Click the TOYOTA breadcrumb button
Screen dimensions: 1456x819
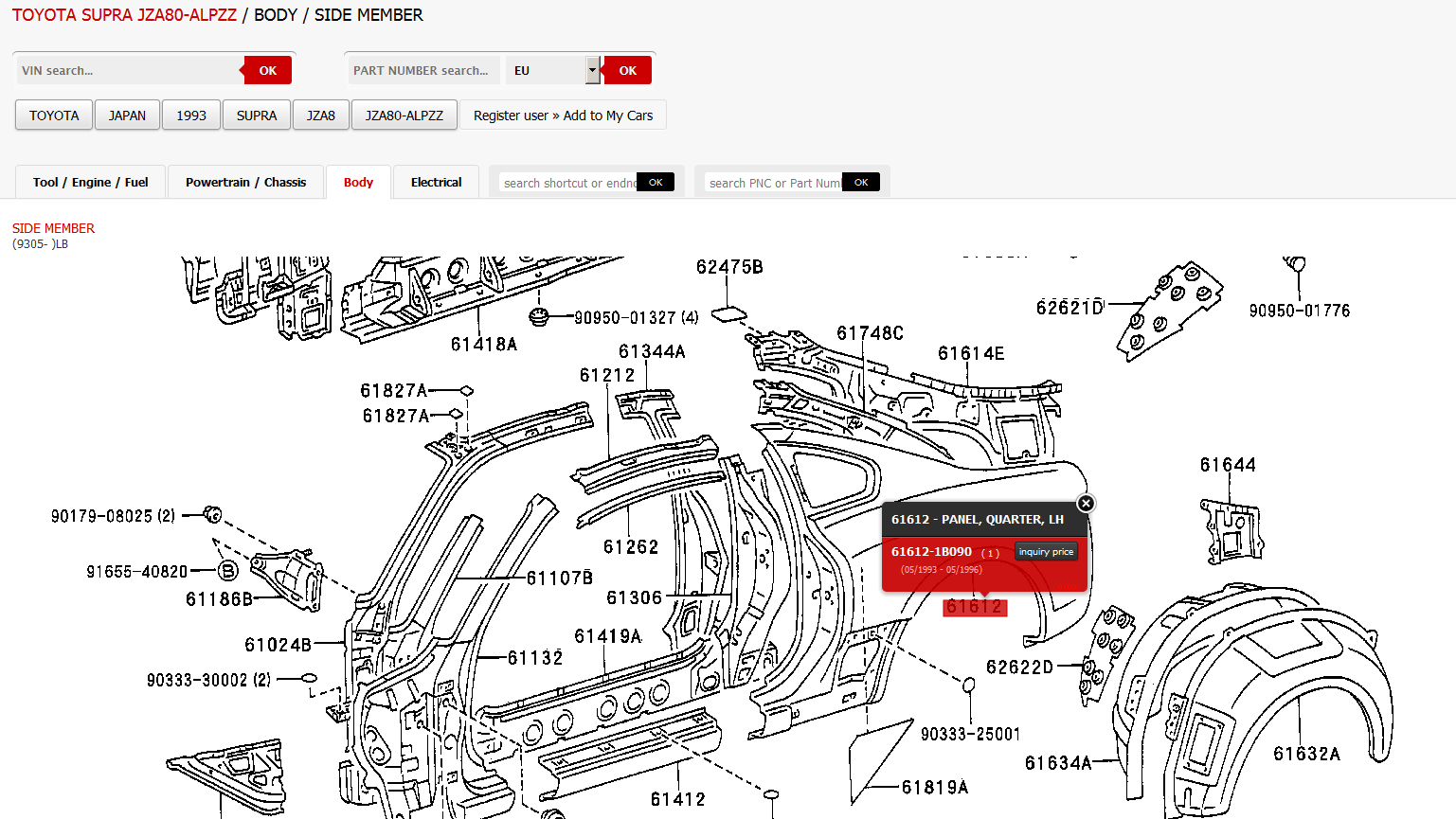(x=54, y=116)
